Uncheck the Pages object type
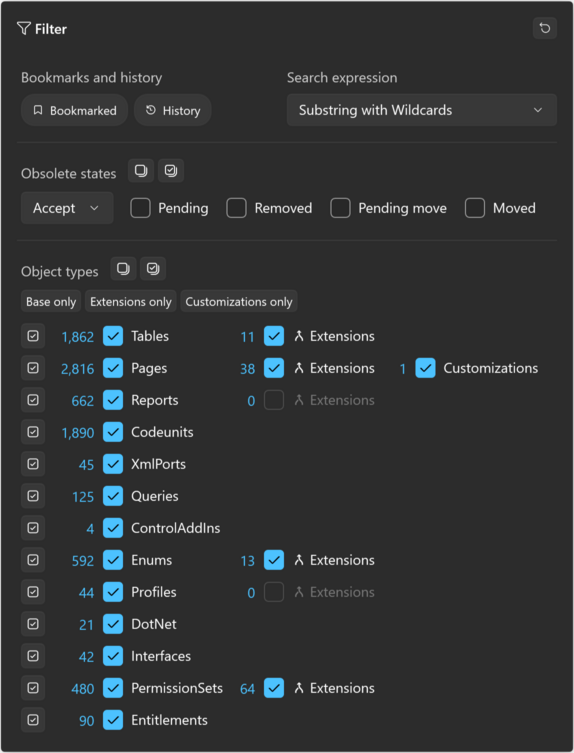Image resolution: width=574 pixels, height=753 pixels. click(x=113, y=368)
